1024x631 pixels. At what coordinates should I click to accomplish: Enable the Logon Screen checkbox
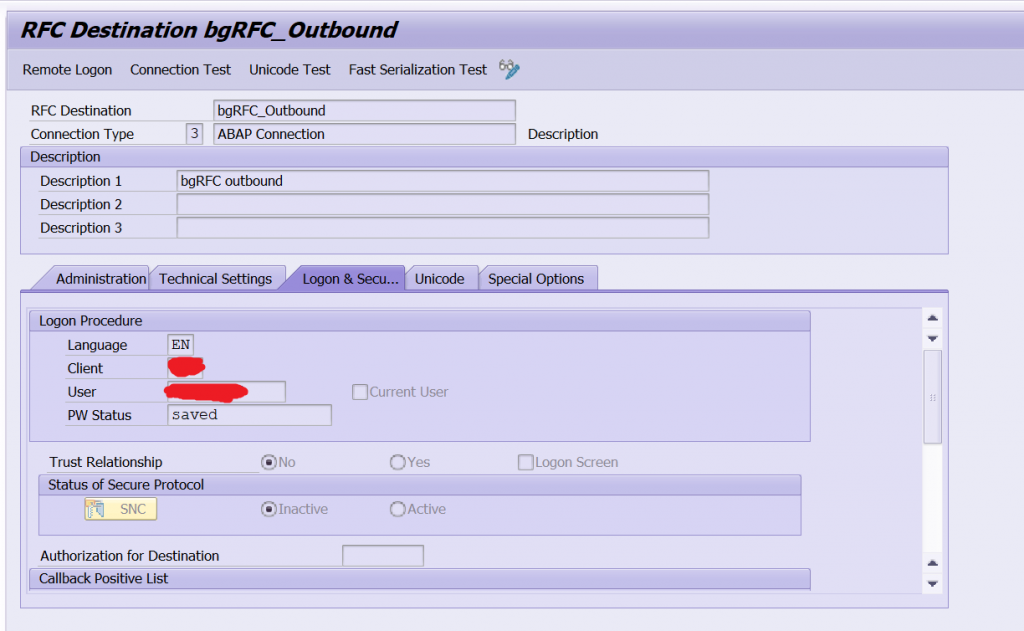[x=525, y=462]
